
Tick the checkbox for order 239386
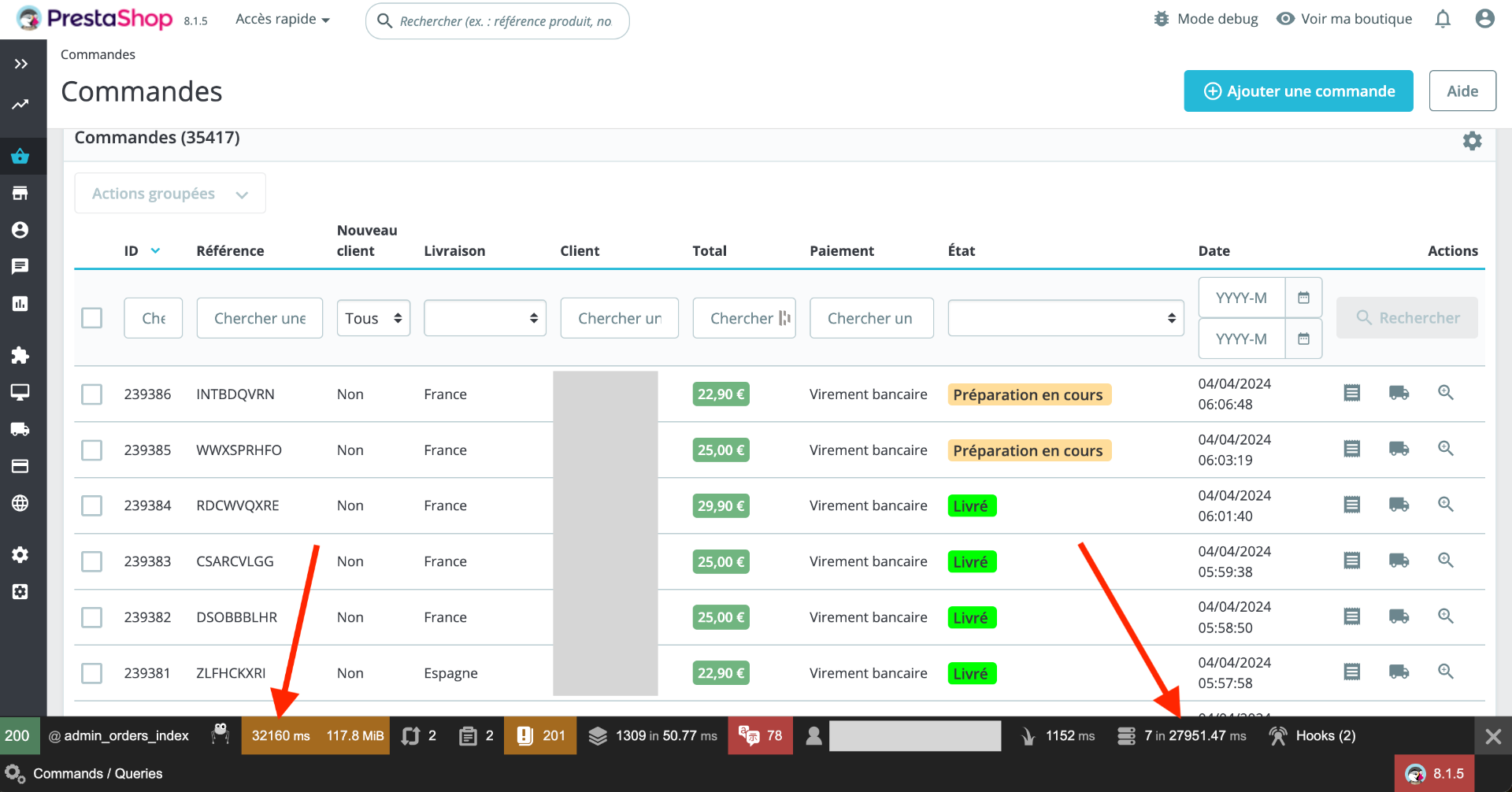pos(92,394)
